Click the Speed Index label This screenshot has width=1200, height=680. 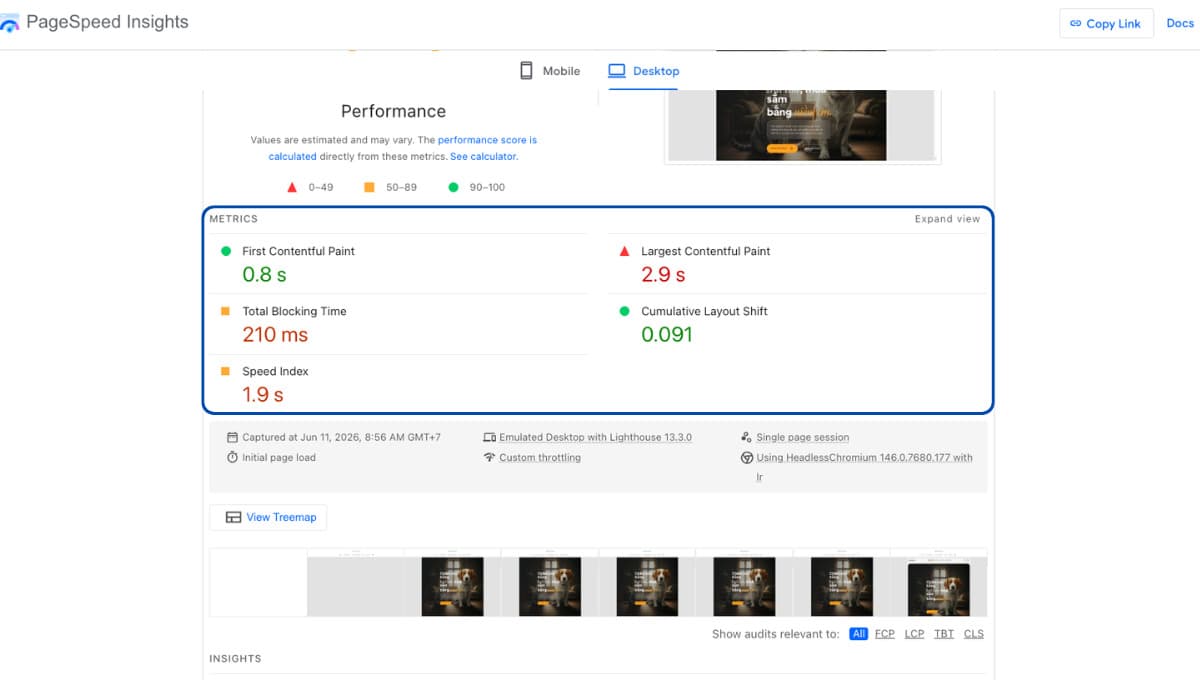275,371
